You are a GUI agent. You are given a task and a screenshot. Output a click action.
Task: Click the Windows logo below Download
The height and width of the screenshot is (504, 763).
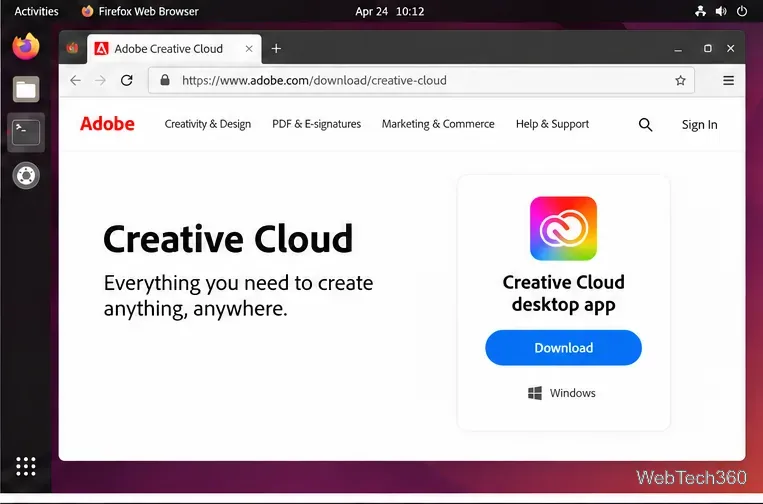(x=535, y=393)
